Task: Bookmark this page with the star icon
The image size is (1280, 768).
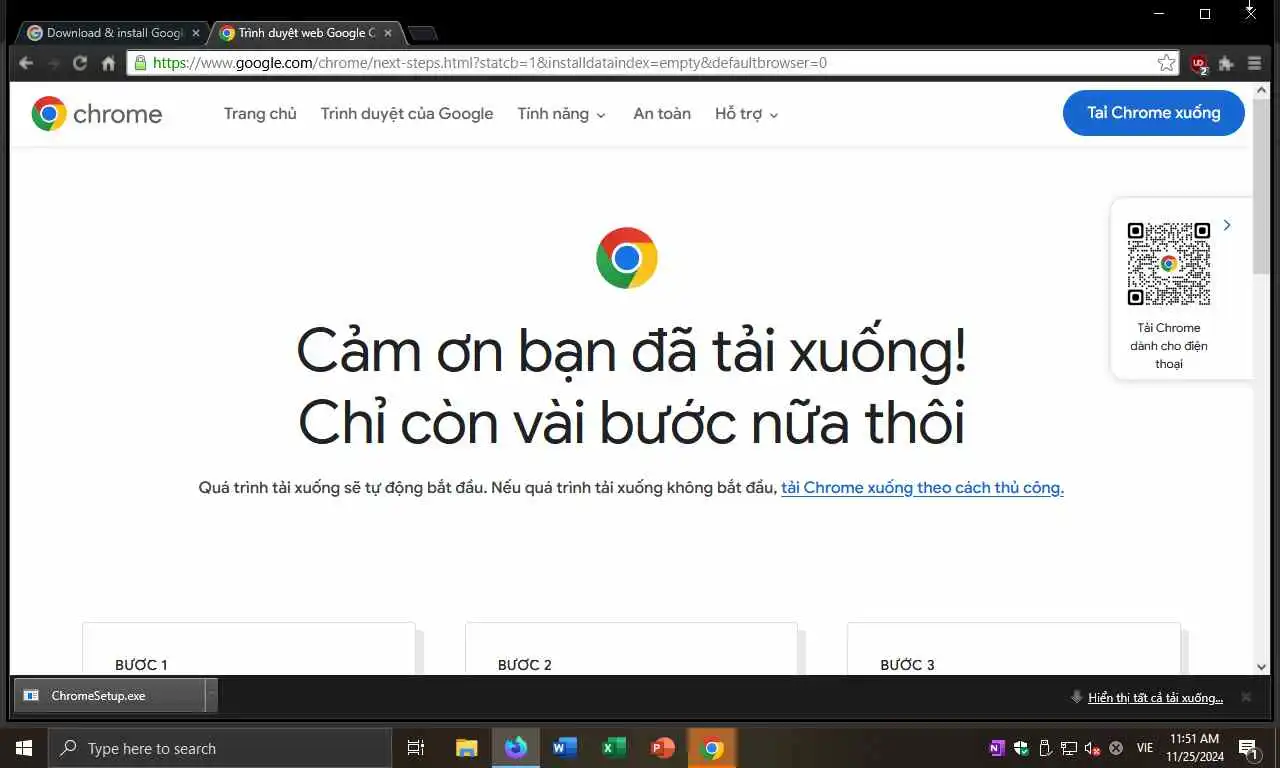Action: click(x=1166, y=63)
